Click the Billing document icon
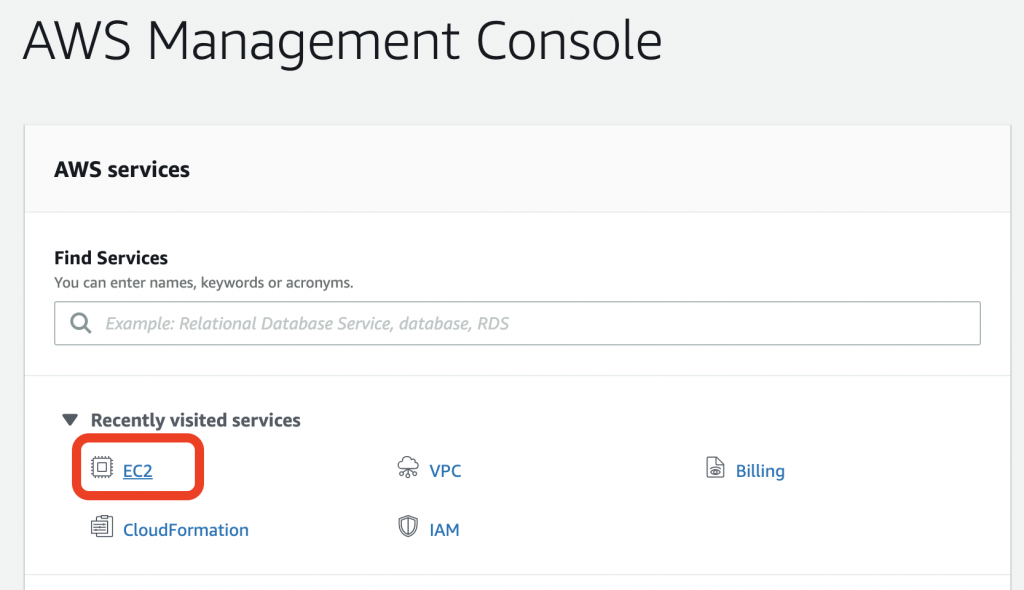The height and width of the screenshot is (590, 1024). 715,469
